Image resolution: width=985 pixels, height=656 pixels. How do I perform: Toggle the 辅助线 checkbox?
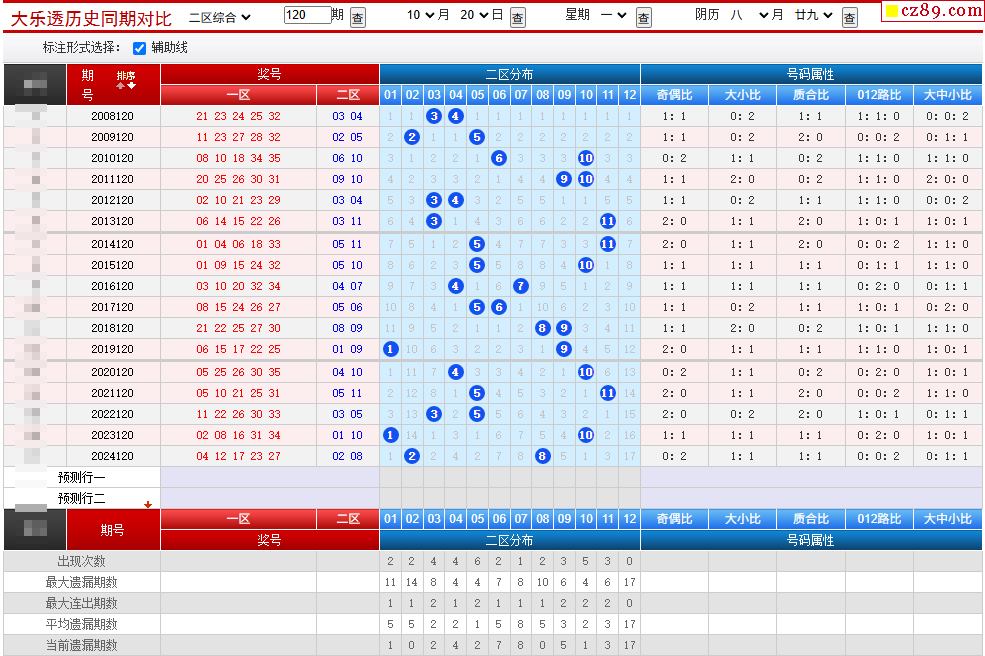click(140, 48)
